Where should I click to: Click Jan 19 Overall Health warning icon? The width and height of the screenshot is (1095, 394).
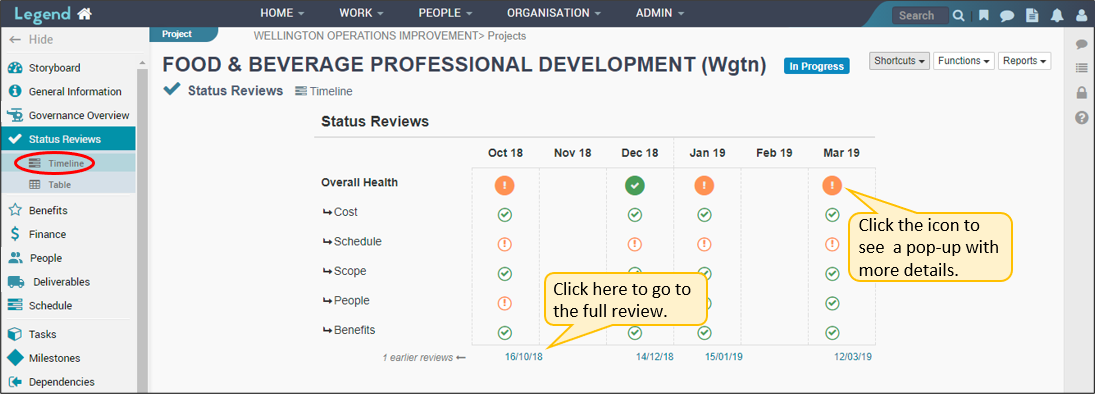705,185
